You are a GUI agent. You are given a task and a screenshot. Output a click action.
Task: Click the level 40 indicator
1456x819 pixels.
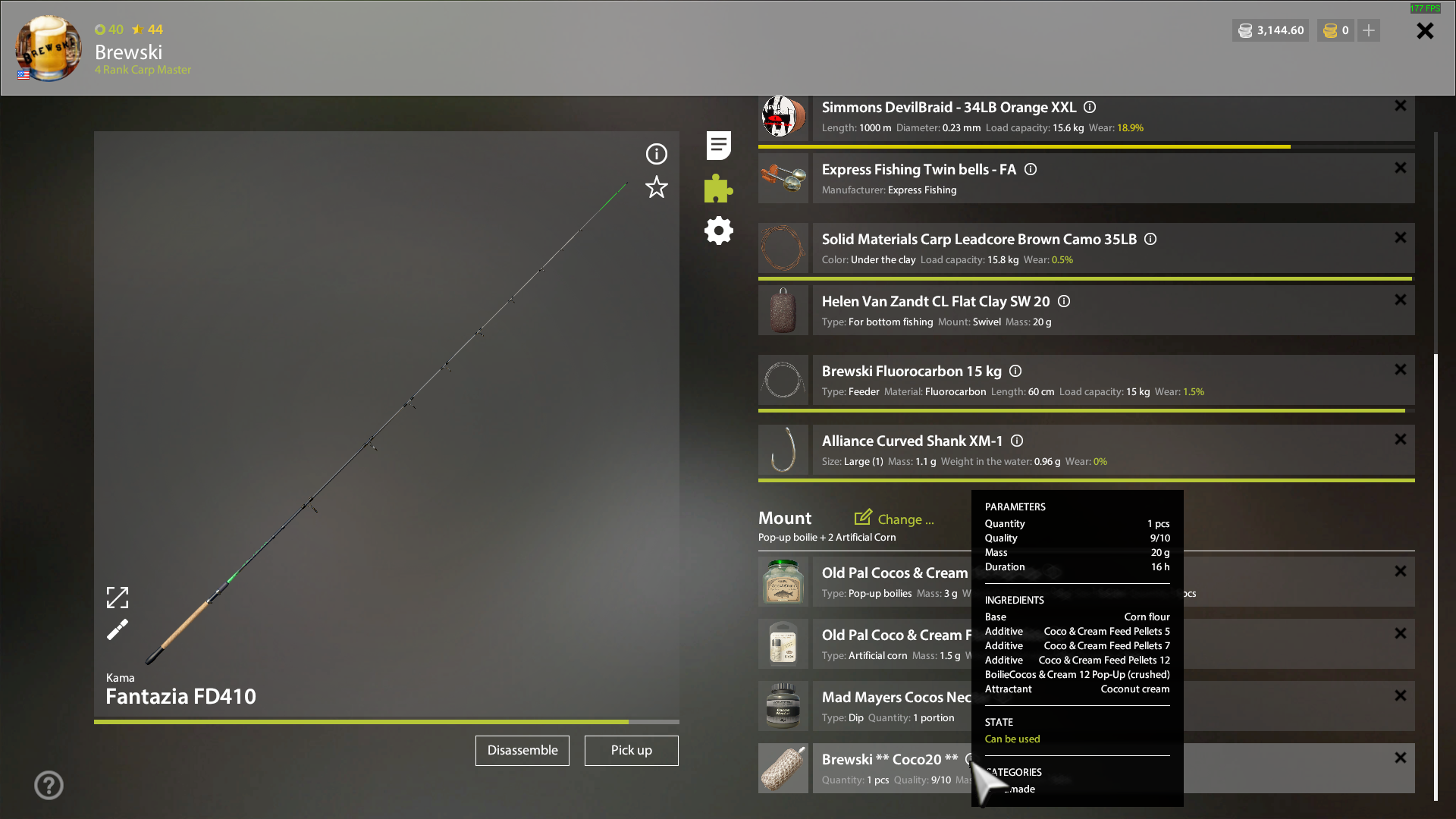click(109, 30)
